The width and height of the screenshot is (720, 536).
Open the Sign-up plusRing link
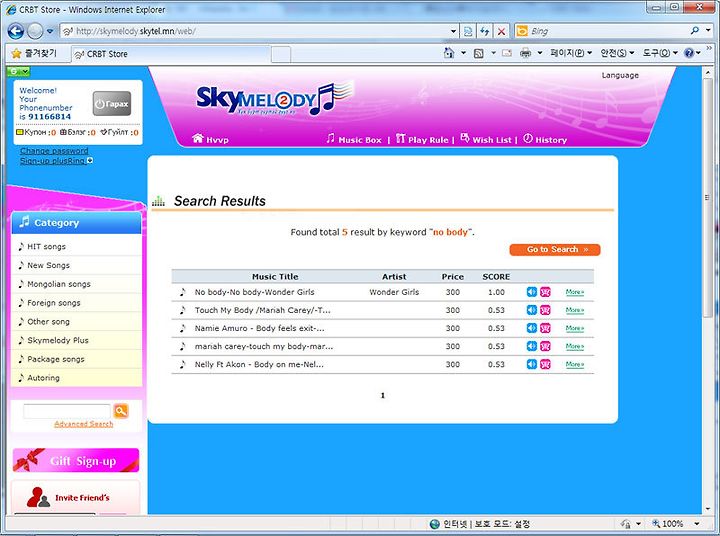(53, 161)
